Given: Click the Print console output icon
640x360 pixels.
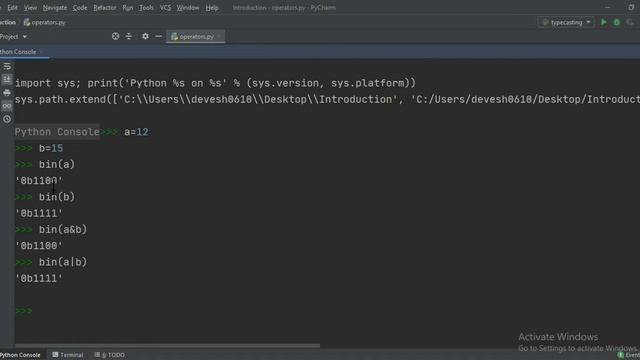Looking at the screenshot, I should [7, 93].
